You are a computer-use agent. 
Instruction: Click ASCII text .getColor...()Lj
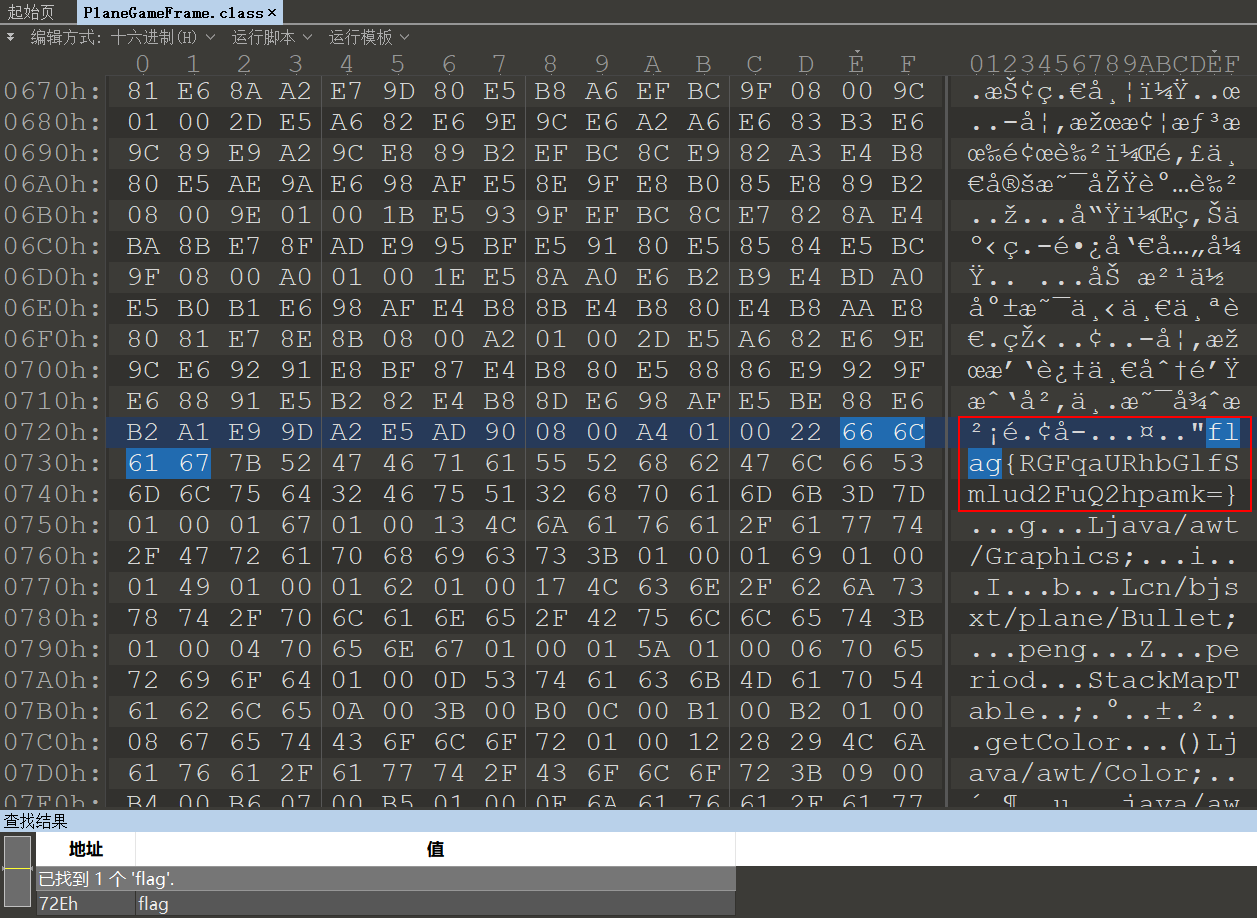pyautogui.click(x=1103, y=743)
